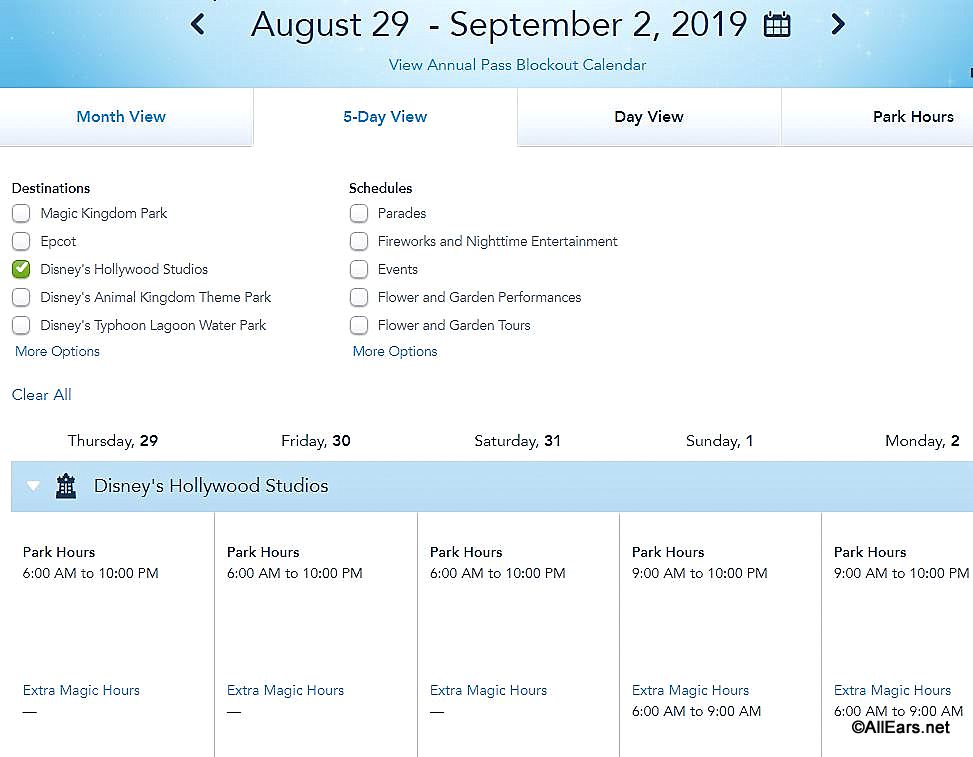The height and width of the screenshot is (757, 973).
Task: Open the calendar date picker icon
Action: pyautogui.click(x=777, y=25)
